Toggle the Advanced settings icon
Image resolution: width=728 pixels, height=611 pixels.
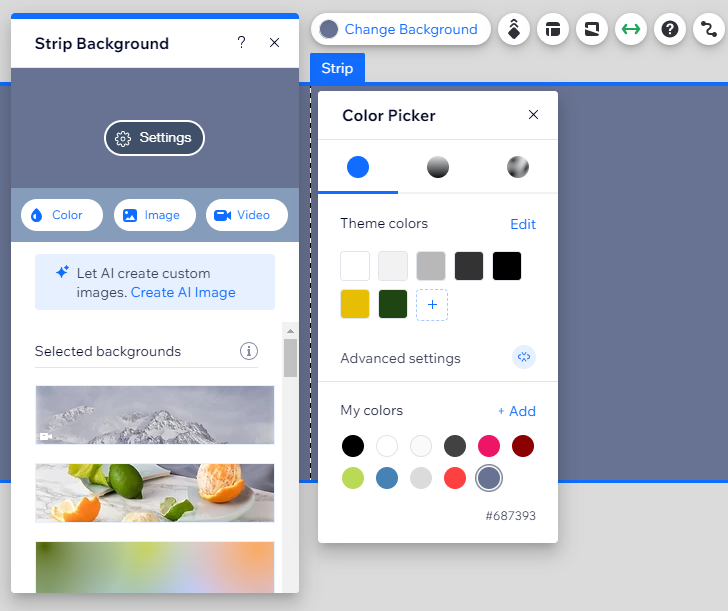[523, 358]
